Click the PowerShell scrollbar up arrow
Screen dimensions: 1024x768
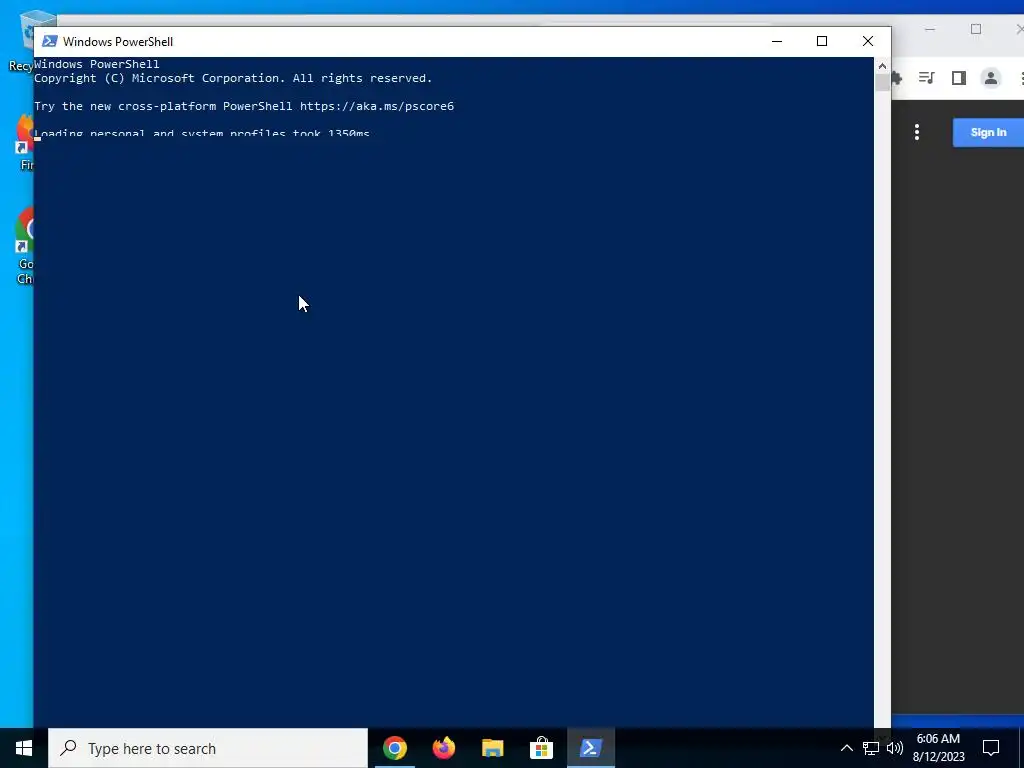(x=882, y=65)
